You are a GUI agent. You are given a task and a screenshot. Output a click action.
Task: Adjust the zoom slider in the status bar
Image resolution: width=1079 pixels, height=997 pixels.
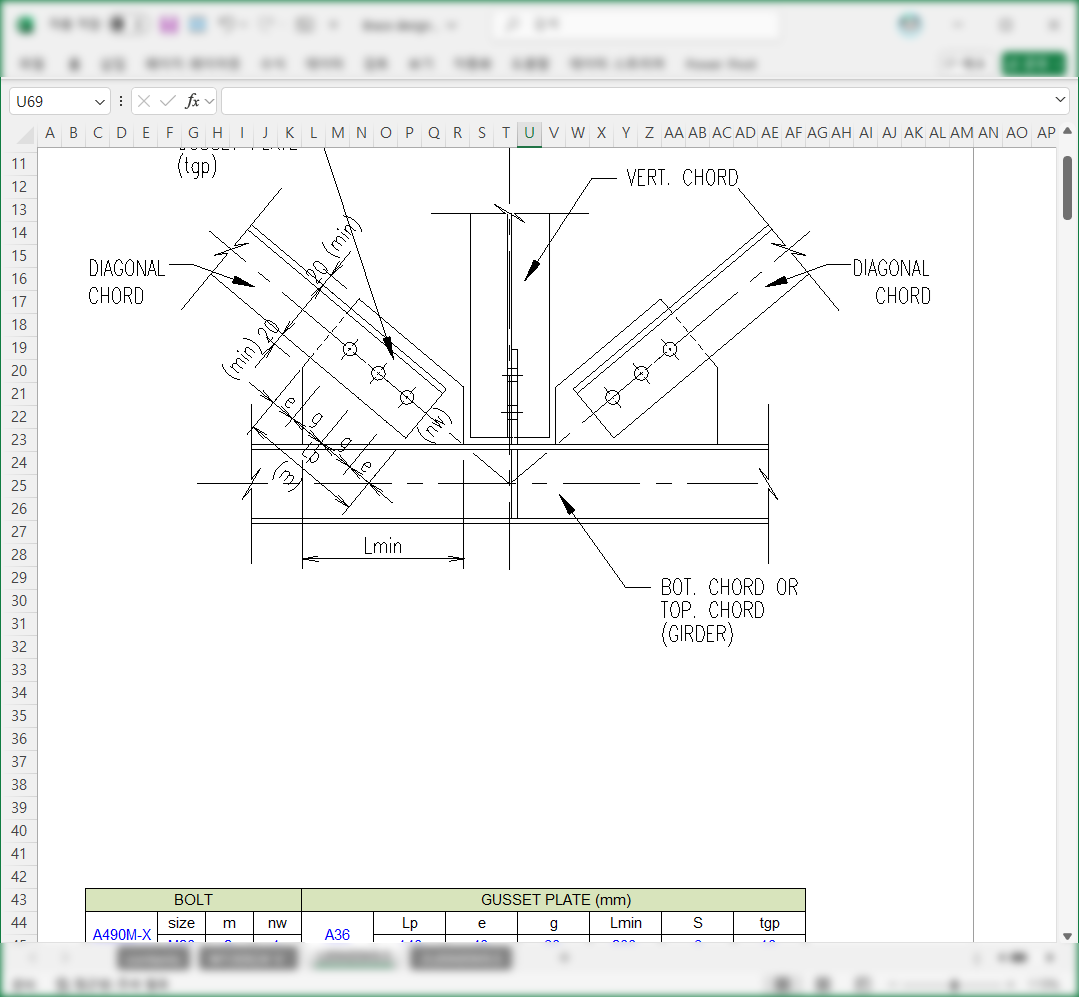click(x=954, y=981)
